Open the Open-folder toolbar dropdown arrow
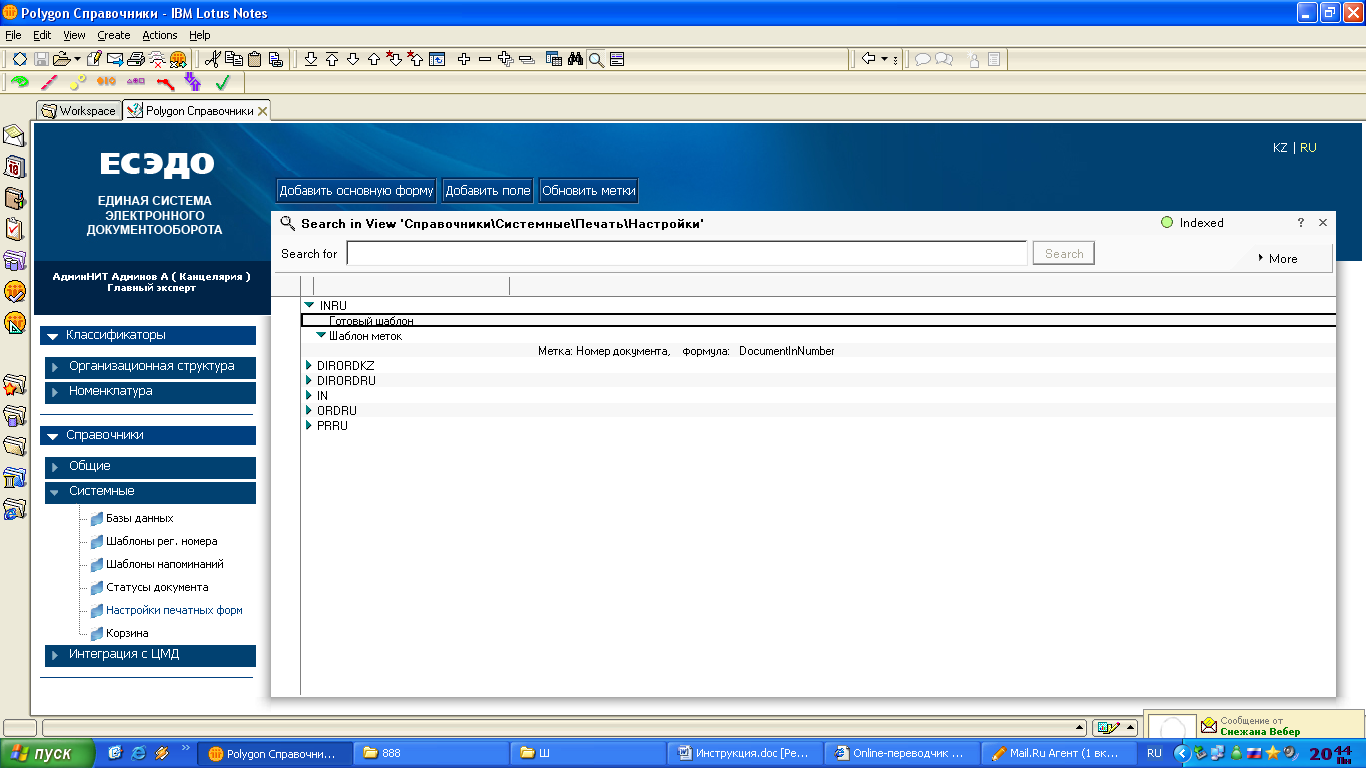This screenshot has width=1366, height=768. [x=77, y=59]
